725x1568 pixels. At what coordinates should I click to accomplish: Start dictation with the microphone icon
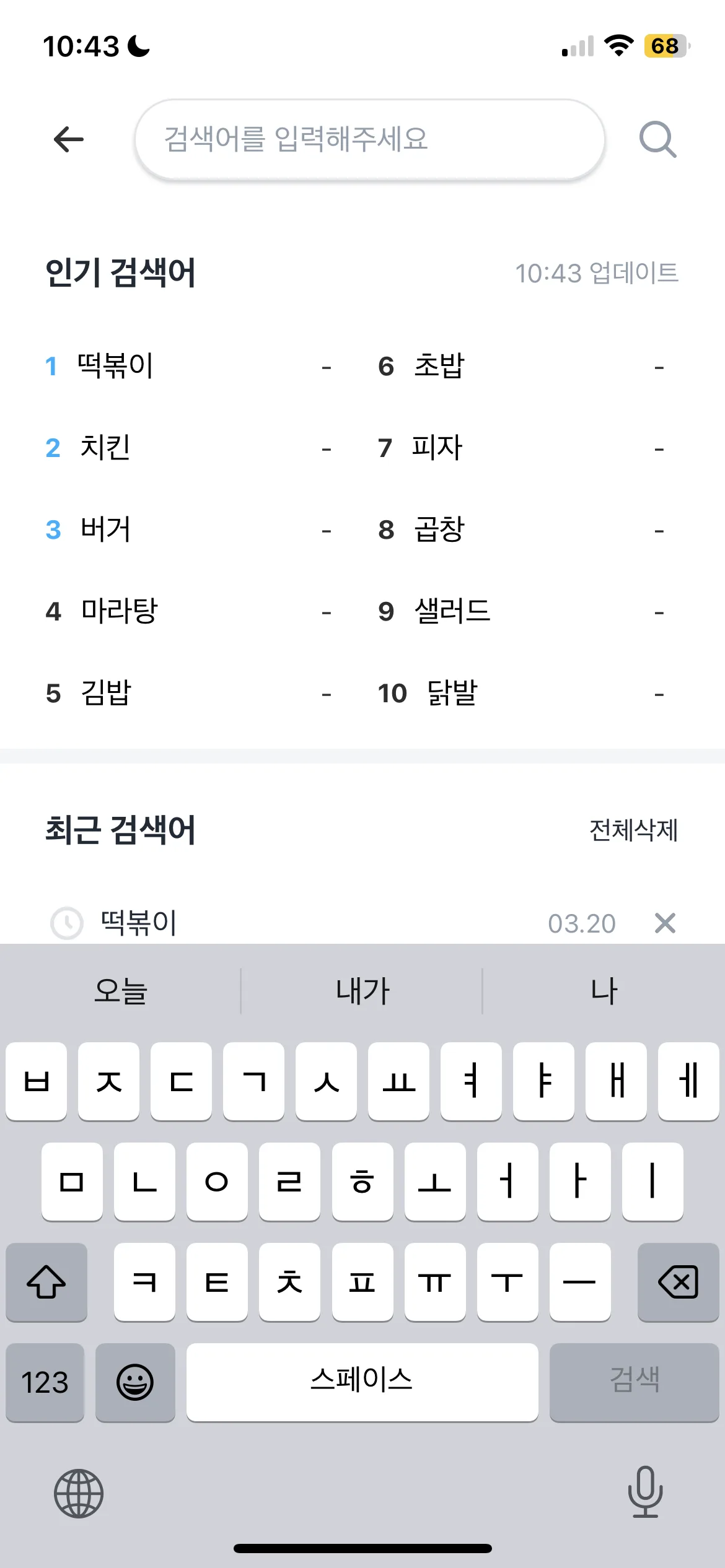pyautogui.click(x=645, y=1492)
